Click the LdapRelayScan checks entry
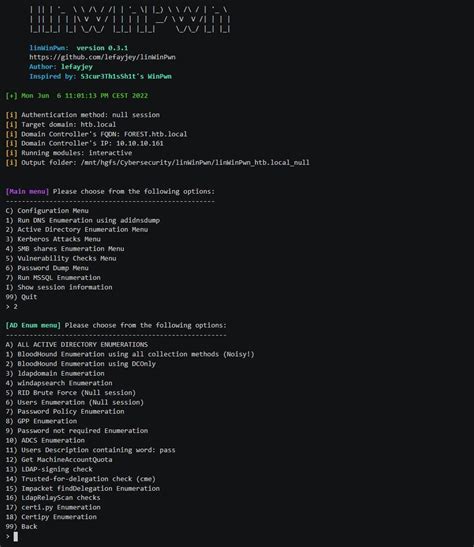The height and width of the screenshot is (547, 474). tap(53, 498)
